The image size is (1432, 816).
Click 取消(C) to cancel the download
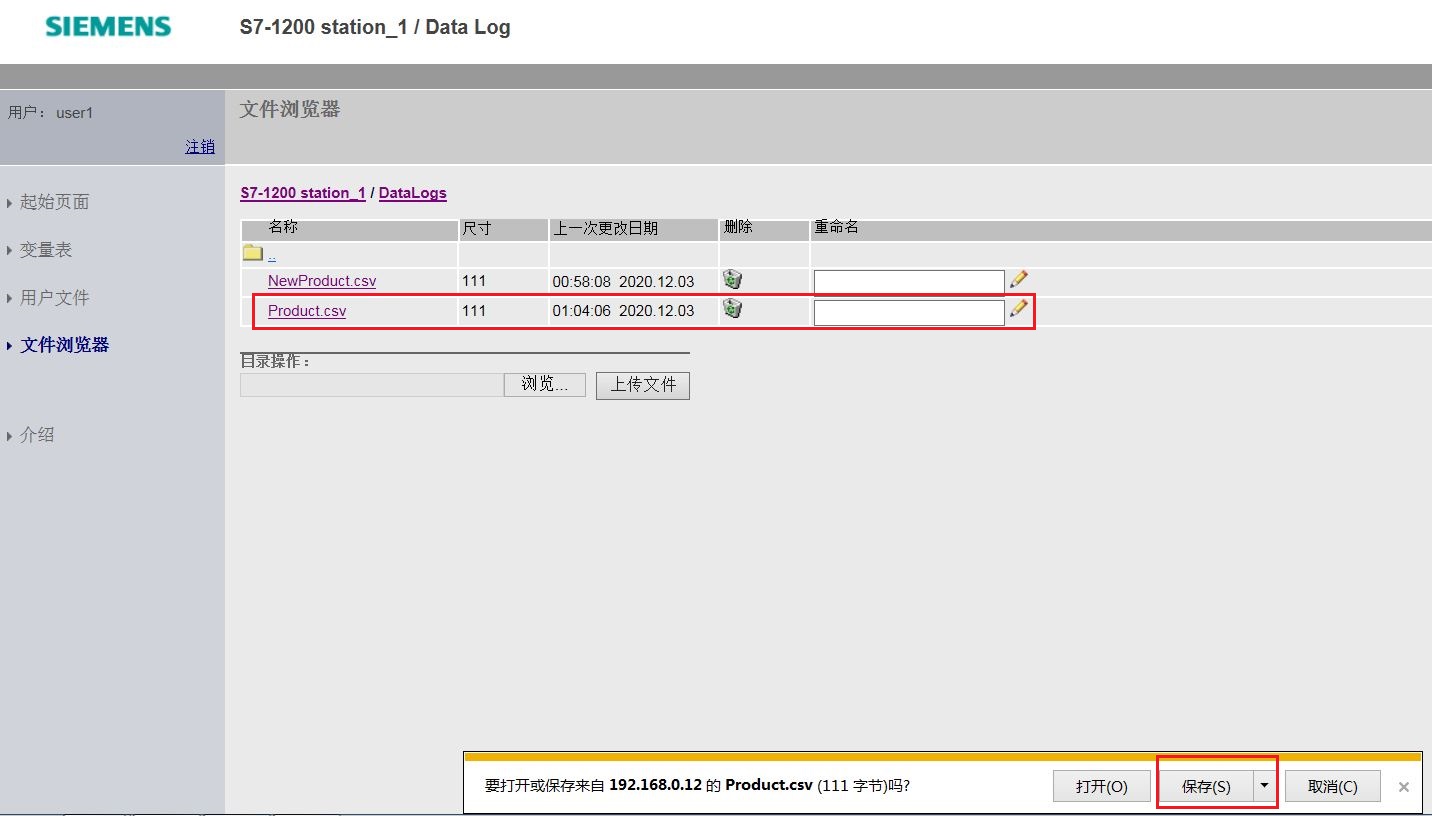coord(1333,786)
